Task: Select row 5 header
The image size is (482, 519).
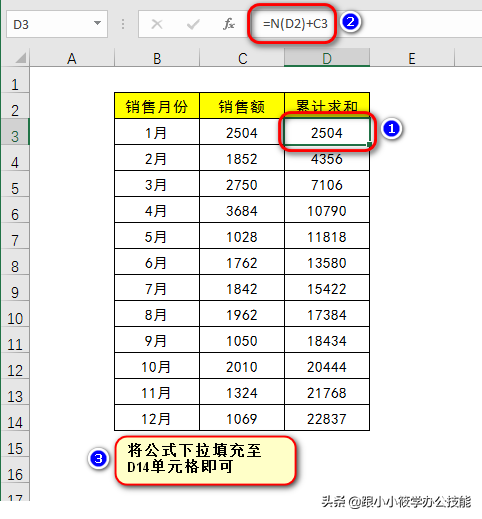Action: (x=15, y=184)
